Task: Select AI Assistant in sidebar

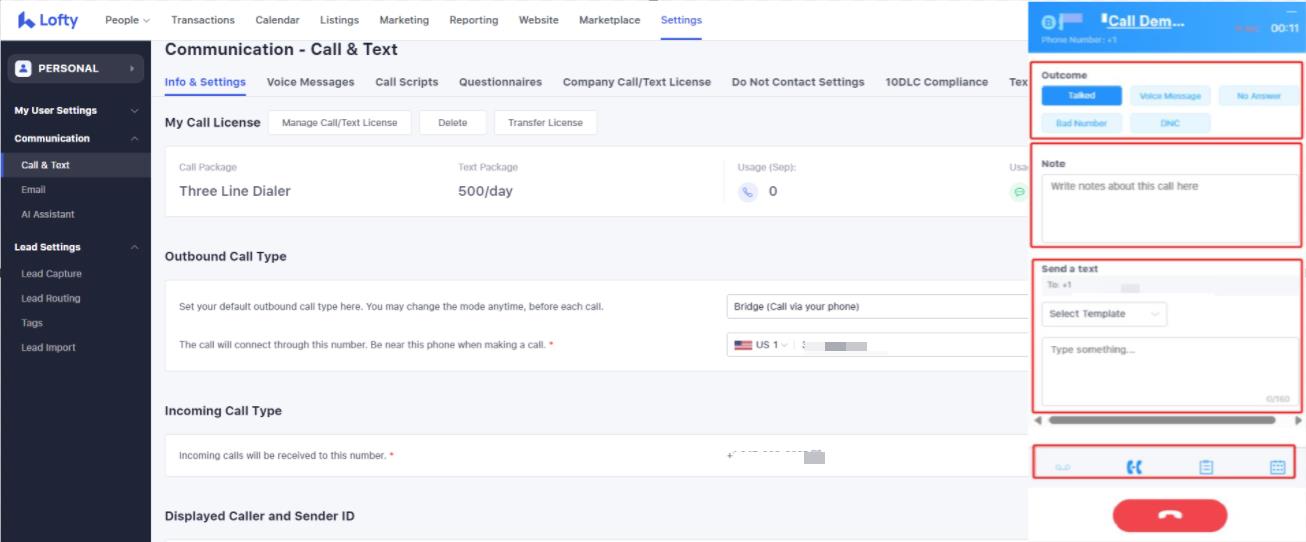Action: (x=48, y=215)
